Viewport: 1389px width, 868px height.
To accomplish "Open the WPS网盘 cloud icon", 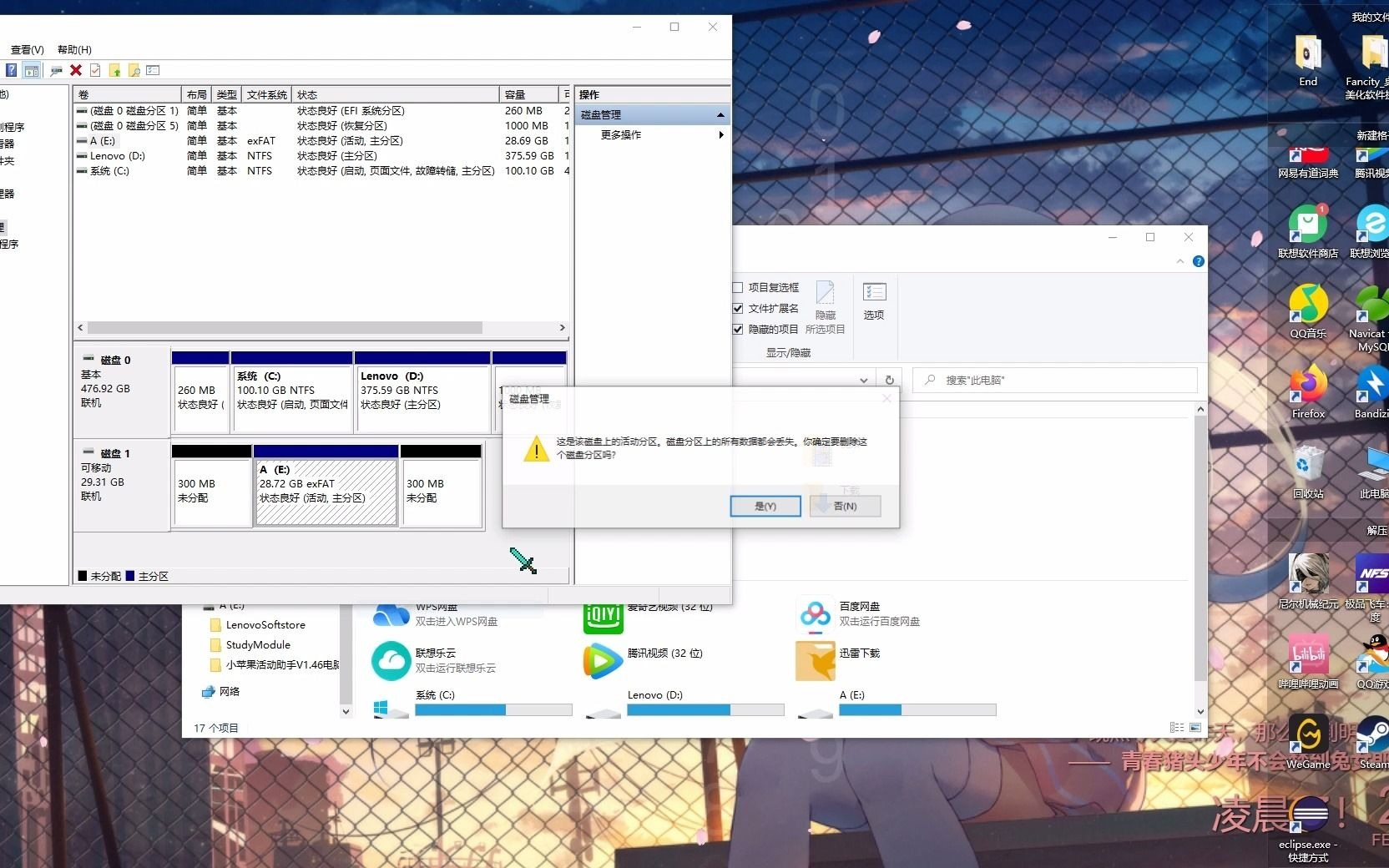I will click(x=391, y=615).
